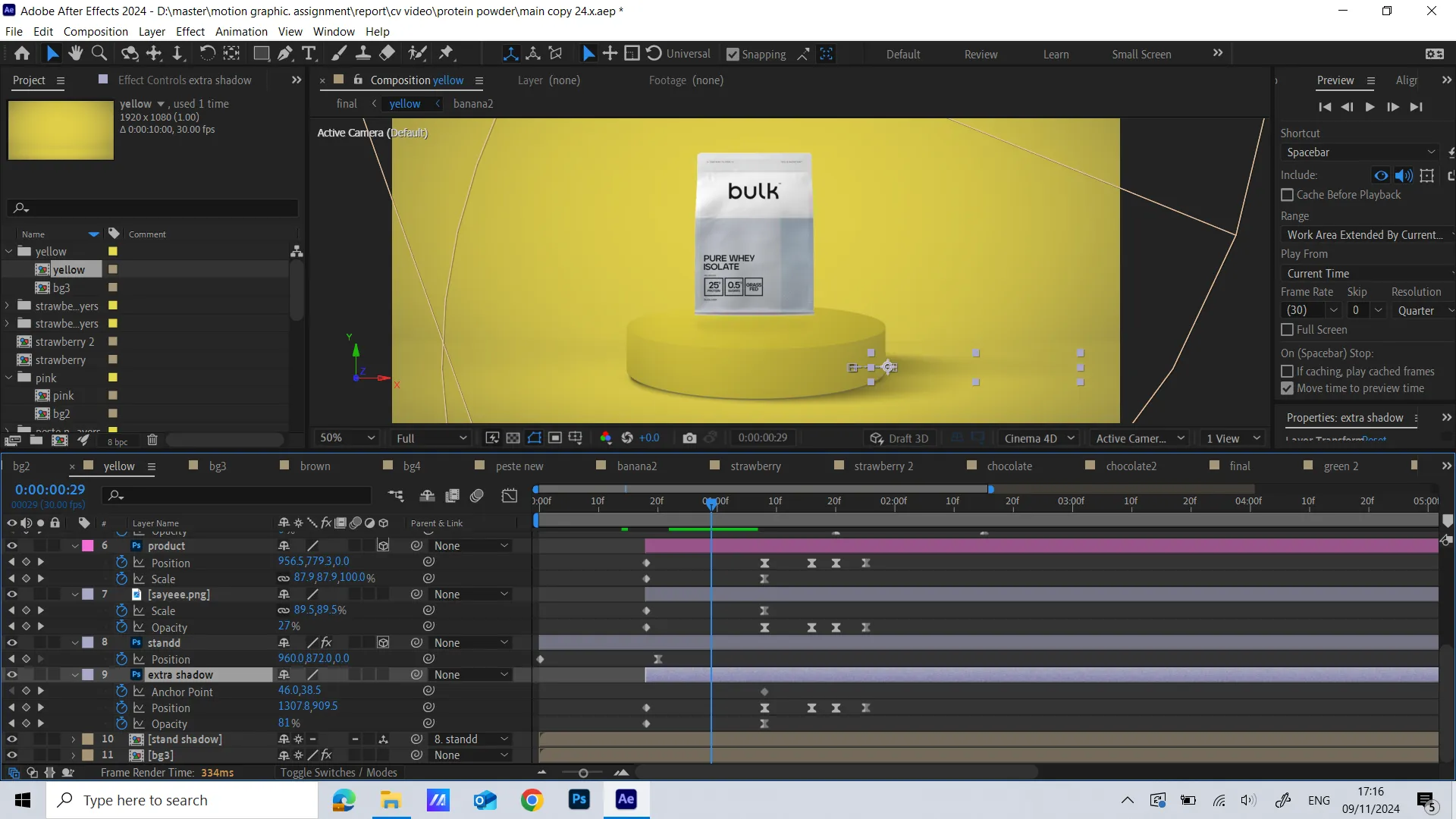This screenshot has height=819, width=1456.
Task: Open the Effect menu
Action: 190,31
